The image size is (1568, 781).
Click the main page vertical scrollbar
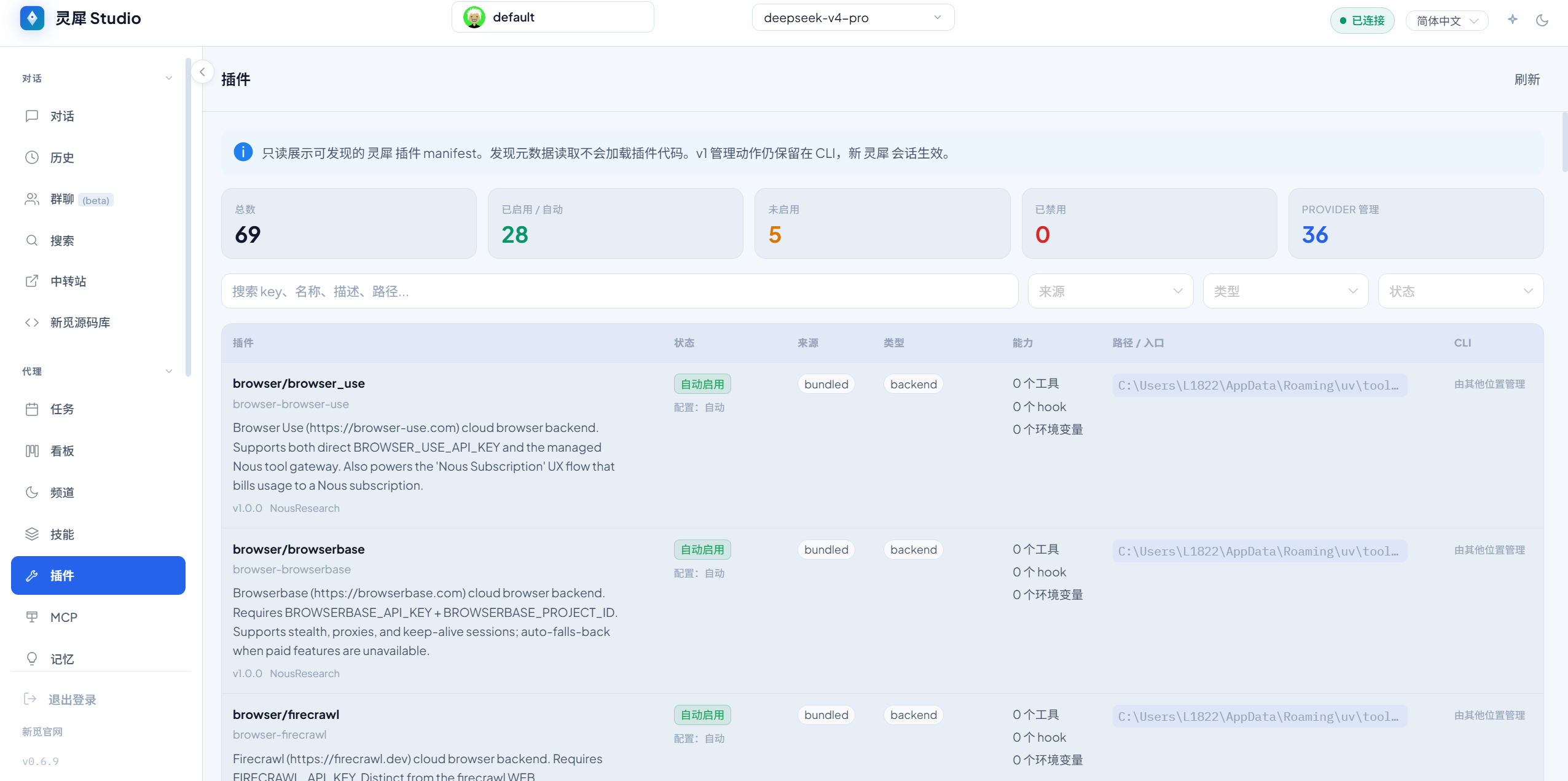tap(1564, 142)
